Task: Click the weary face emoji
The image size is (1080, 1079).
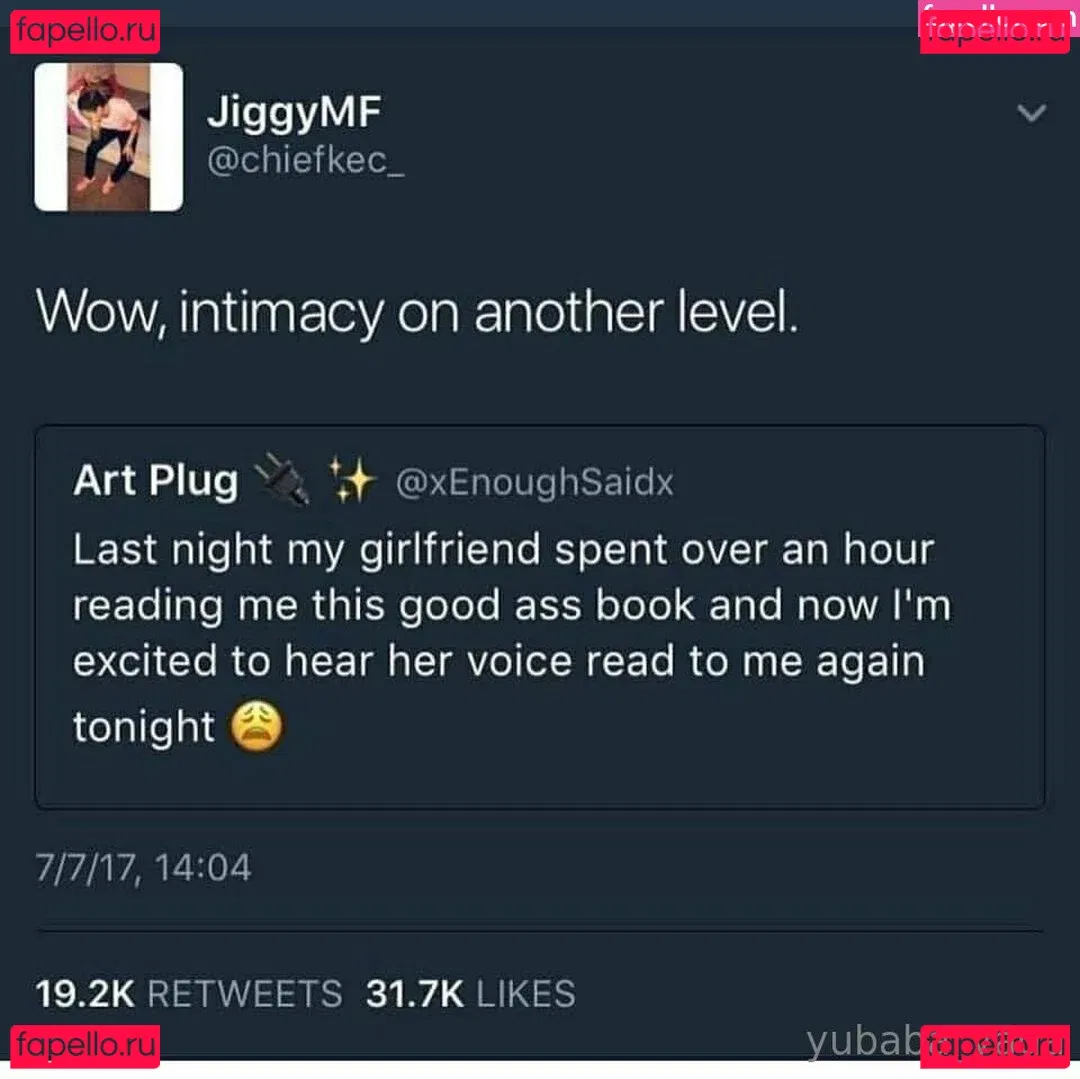Action: coord(256,726)
